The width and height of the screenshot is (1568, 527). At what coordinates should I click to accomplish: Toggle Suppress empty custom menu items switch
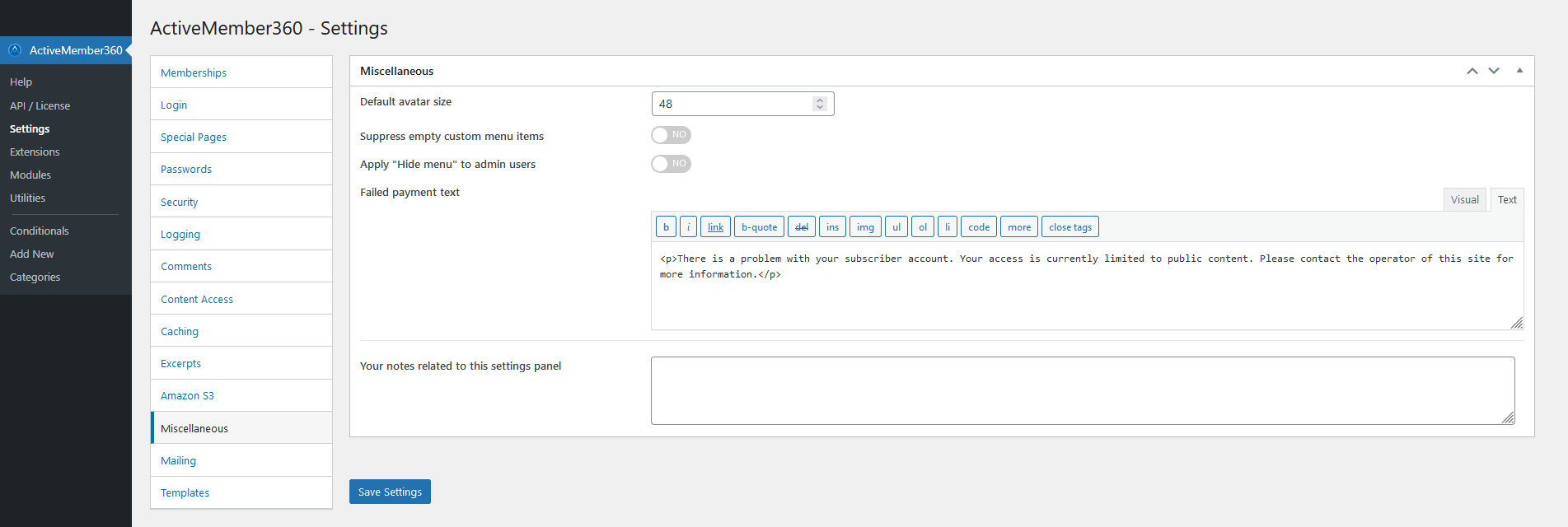click(x=671, y=134)
